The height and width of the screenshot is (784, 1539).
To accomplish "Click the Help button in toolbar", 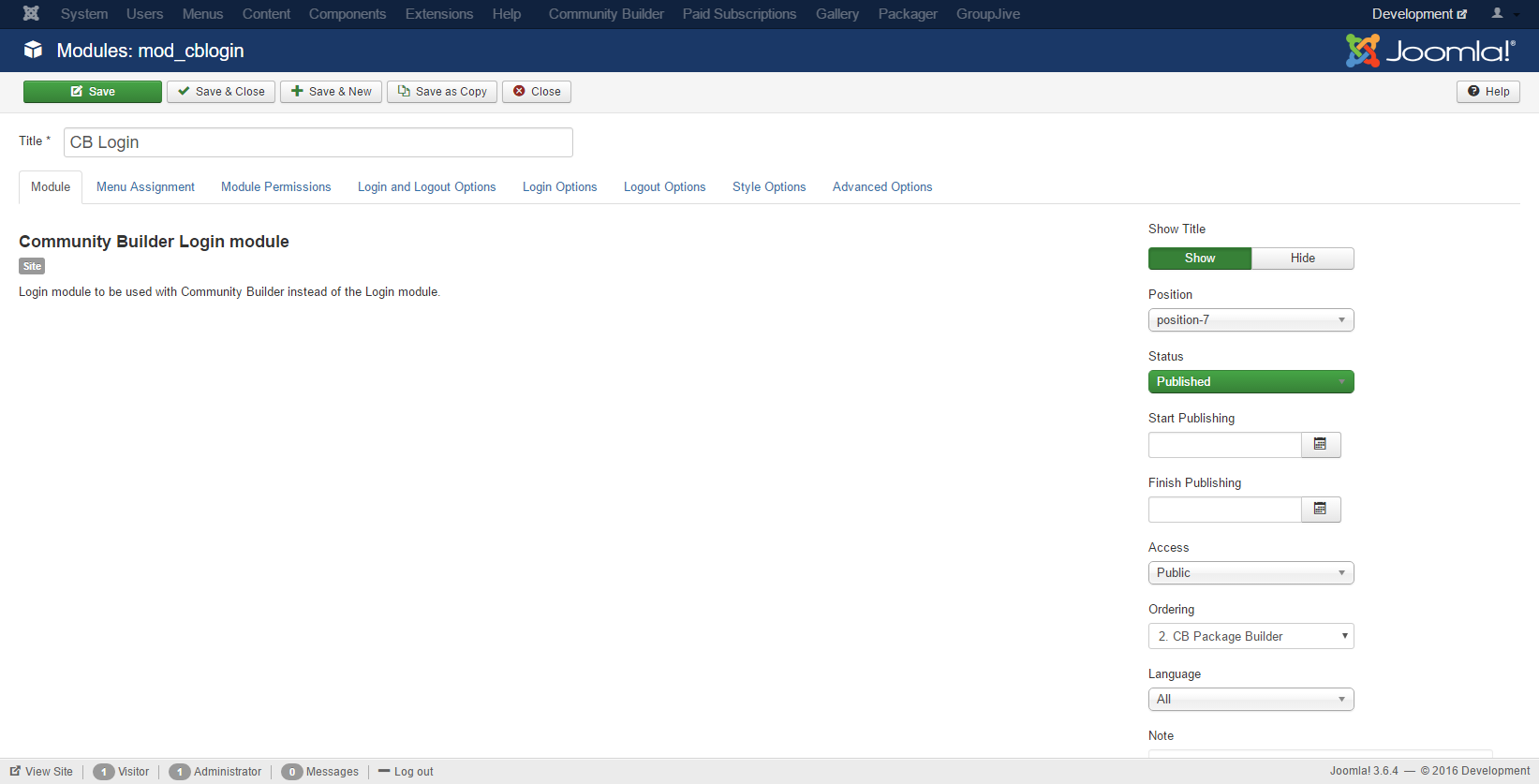I will [1488, 92].
